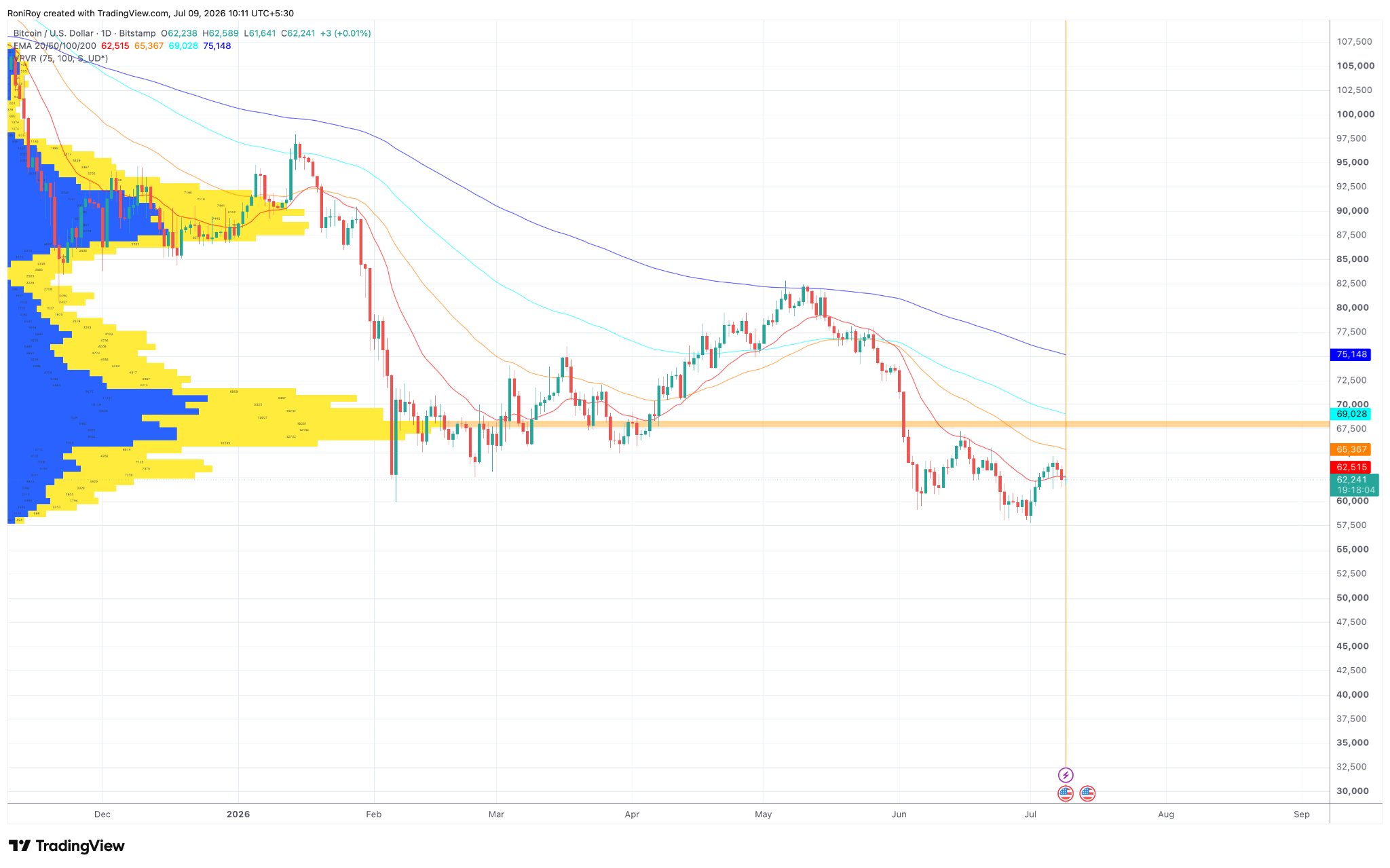Image resolution: width=1390 pixels, height=868 pixels.
Task: Click the +3 (+0.01%) change value
Action: tap(345, 33)
